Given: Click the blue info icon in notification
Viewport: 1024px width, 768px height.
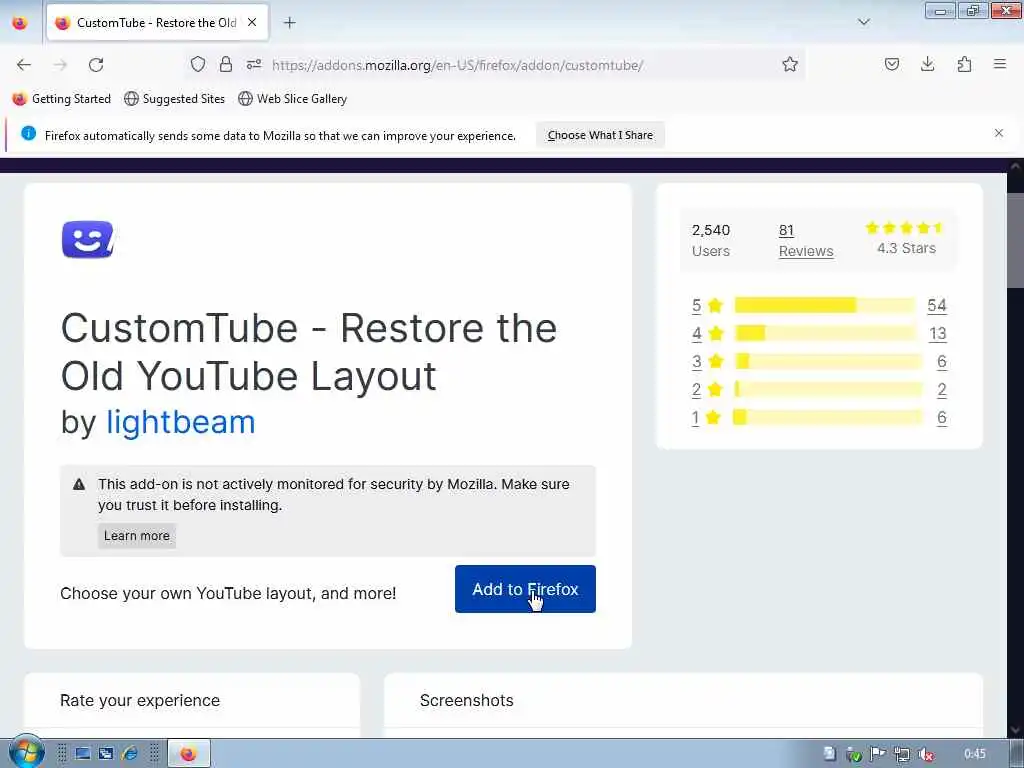Looking at the screenshot, I should click(28, 133).
